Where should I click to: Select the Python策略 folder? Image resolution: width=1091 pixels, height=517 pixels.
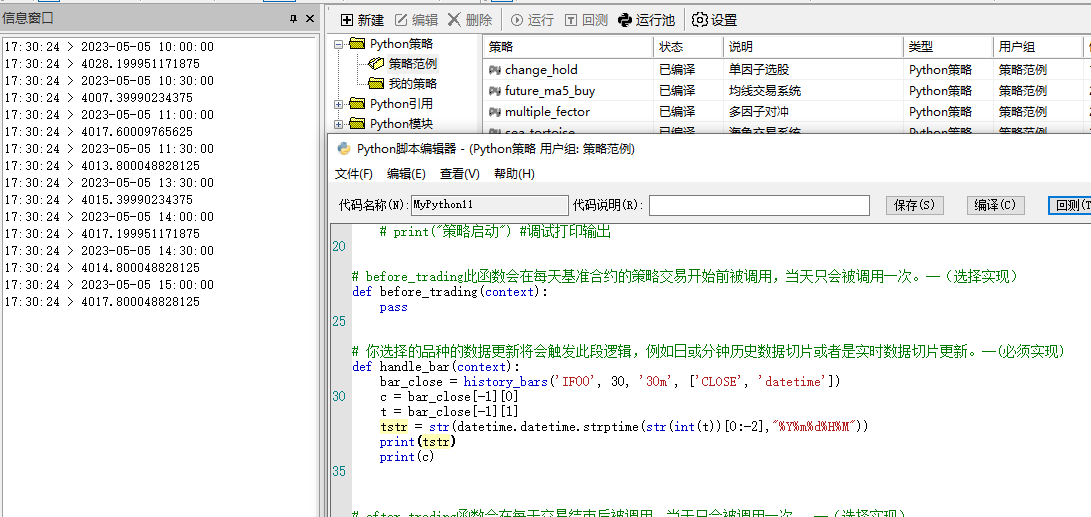point(401,44)
